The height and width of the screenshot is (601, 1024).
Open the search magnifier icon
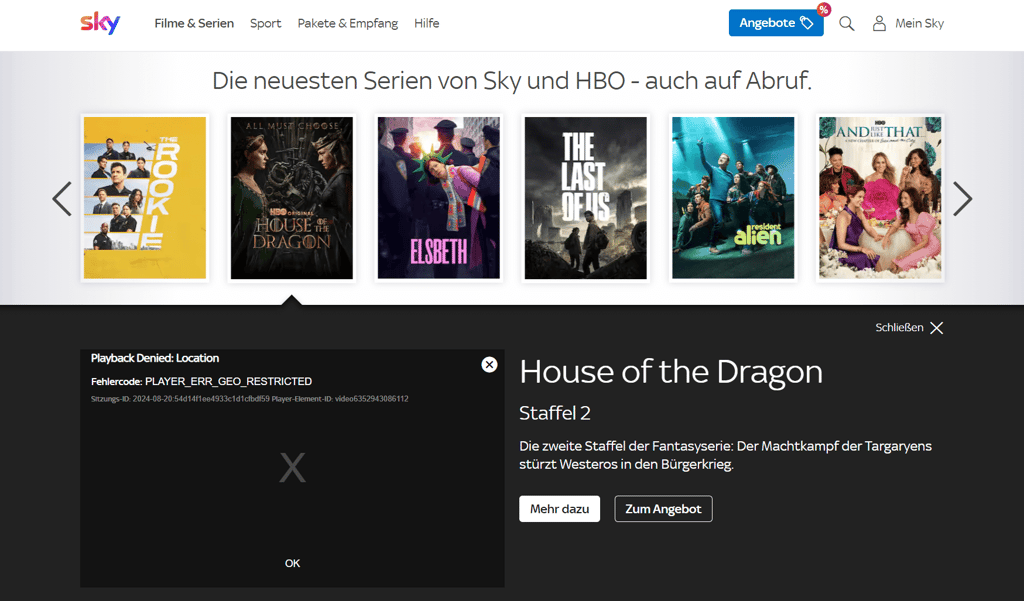(x=846, y=24)
